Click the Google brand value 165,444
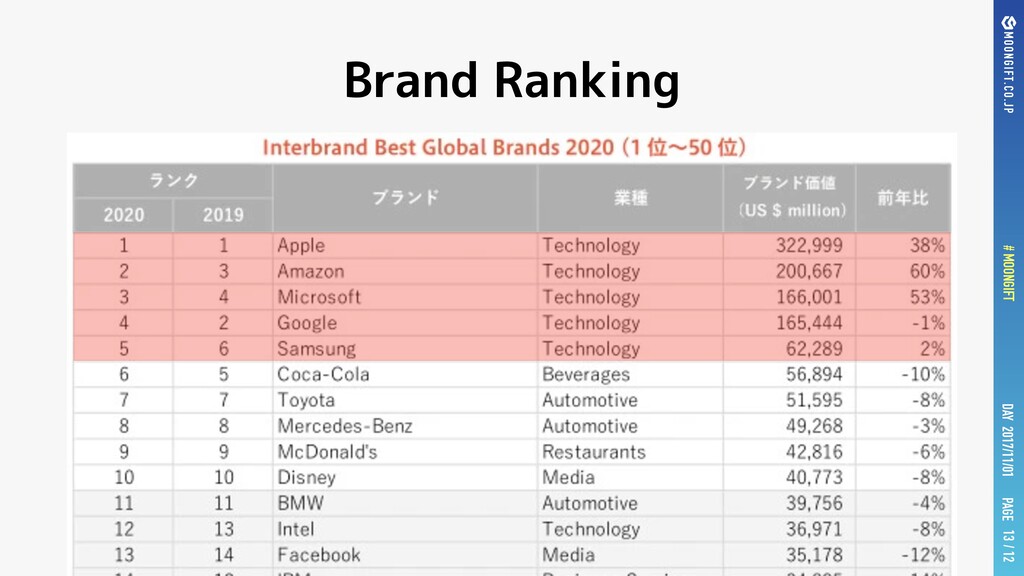Screen dimensions: 1024x576 pyautogui.click(x=809, y=323)
